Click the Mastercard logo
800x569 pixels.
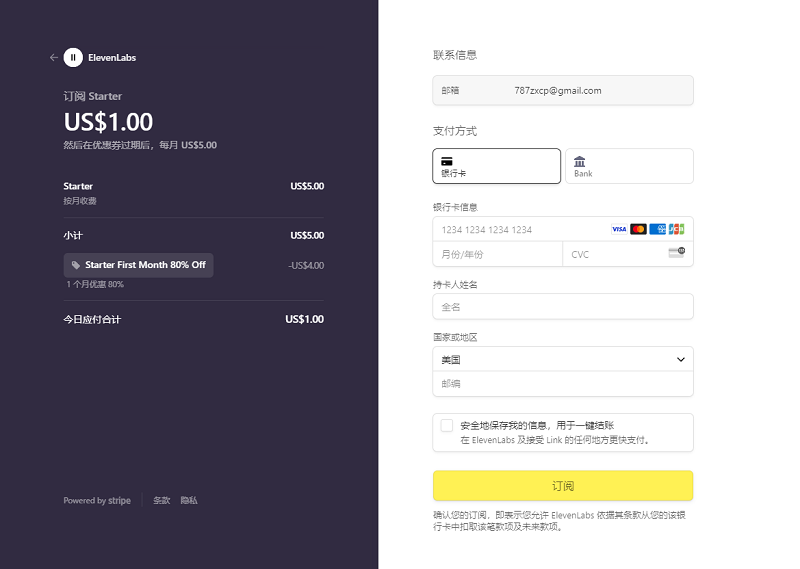coord(638,229)
